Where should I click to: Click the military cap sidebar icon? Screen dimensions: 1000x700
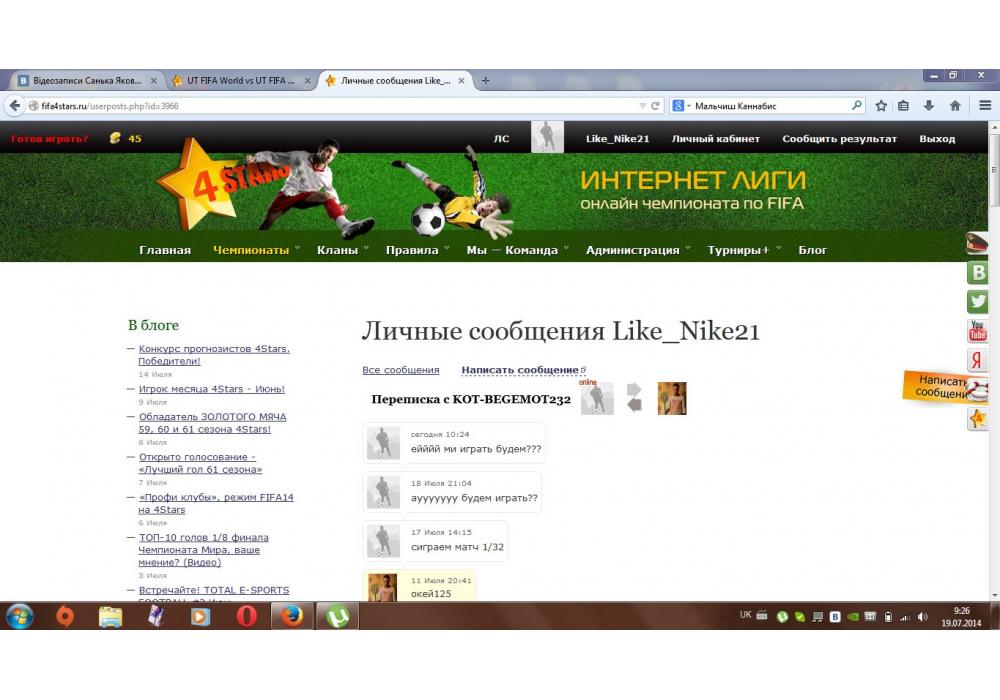click(977, 243)
